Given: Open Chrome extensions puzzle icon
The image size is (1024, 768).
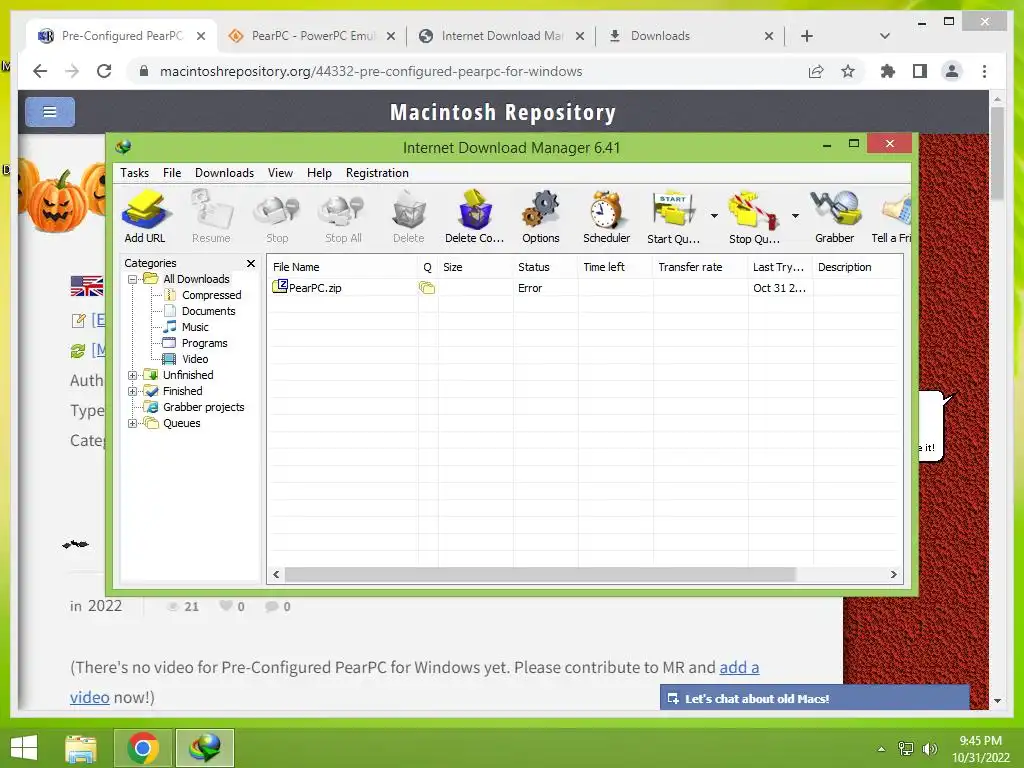Looking at the screenshot, I should 888,71.
